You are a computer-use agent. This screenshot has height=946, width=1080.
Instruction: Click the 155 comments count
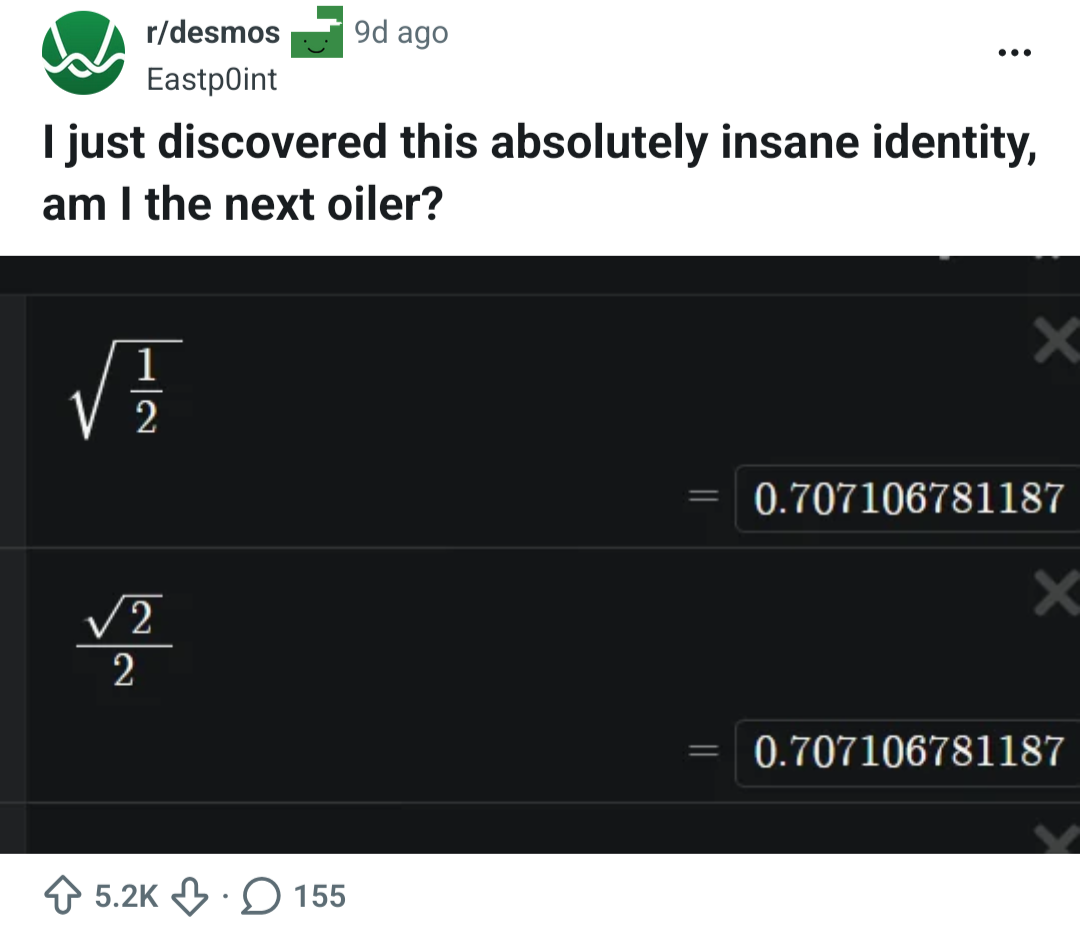click(320, 895)
